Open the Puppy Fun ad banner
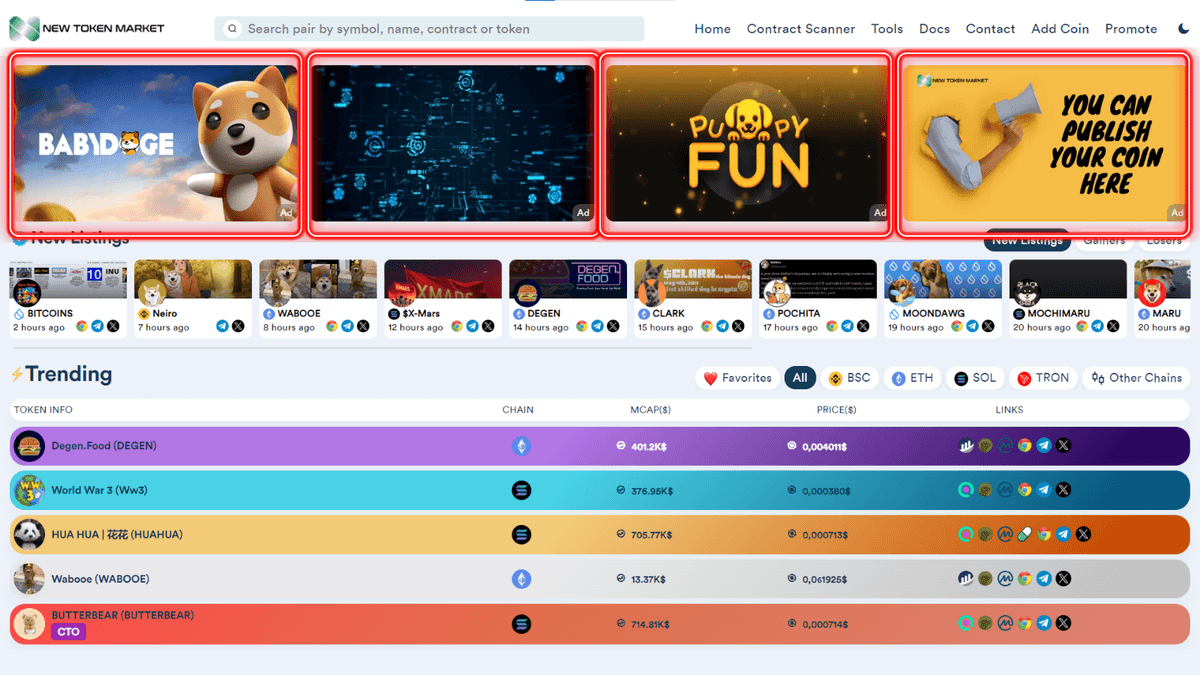The width and height of the screenshot is (1200, 675). 747,144
